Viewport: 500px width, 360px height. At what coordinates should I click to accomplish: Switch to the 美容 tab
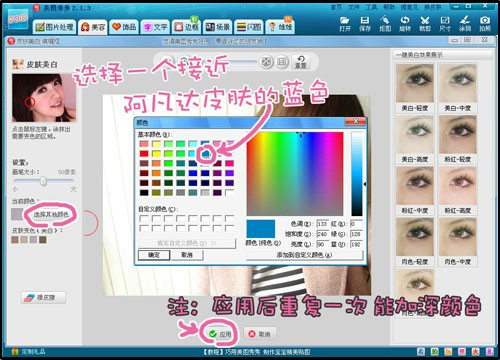pos(93,27)
